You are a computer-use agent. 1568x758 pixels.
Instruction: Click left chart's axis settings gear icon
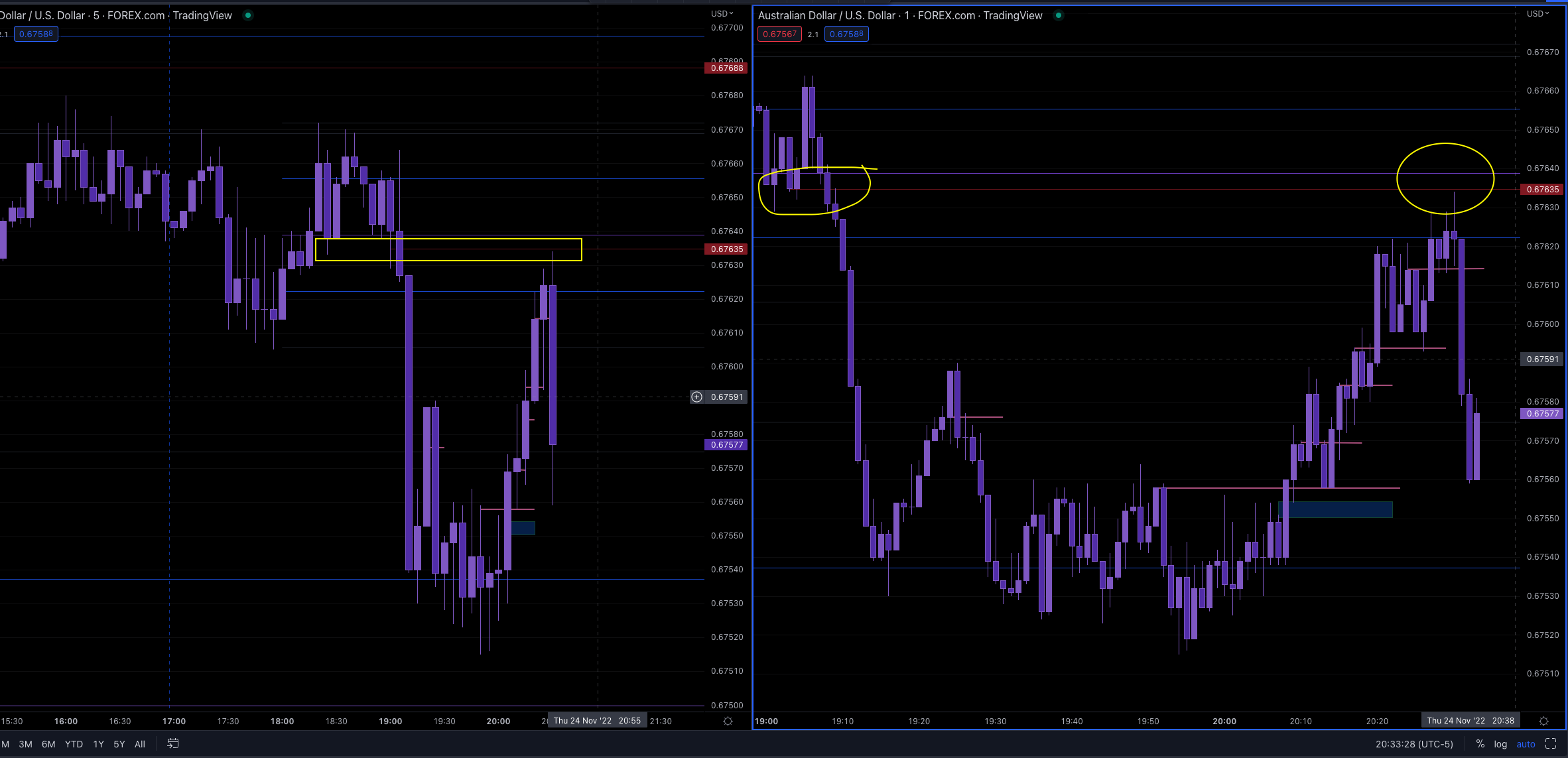[728, 721]
